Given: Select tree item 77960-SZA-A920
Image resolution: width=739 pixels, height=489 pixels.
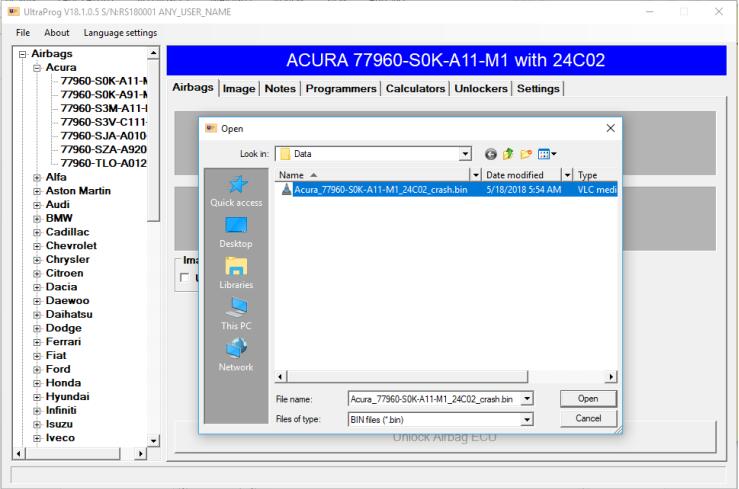Looking at the screenshot, I should [x=104, y=149].
